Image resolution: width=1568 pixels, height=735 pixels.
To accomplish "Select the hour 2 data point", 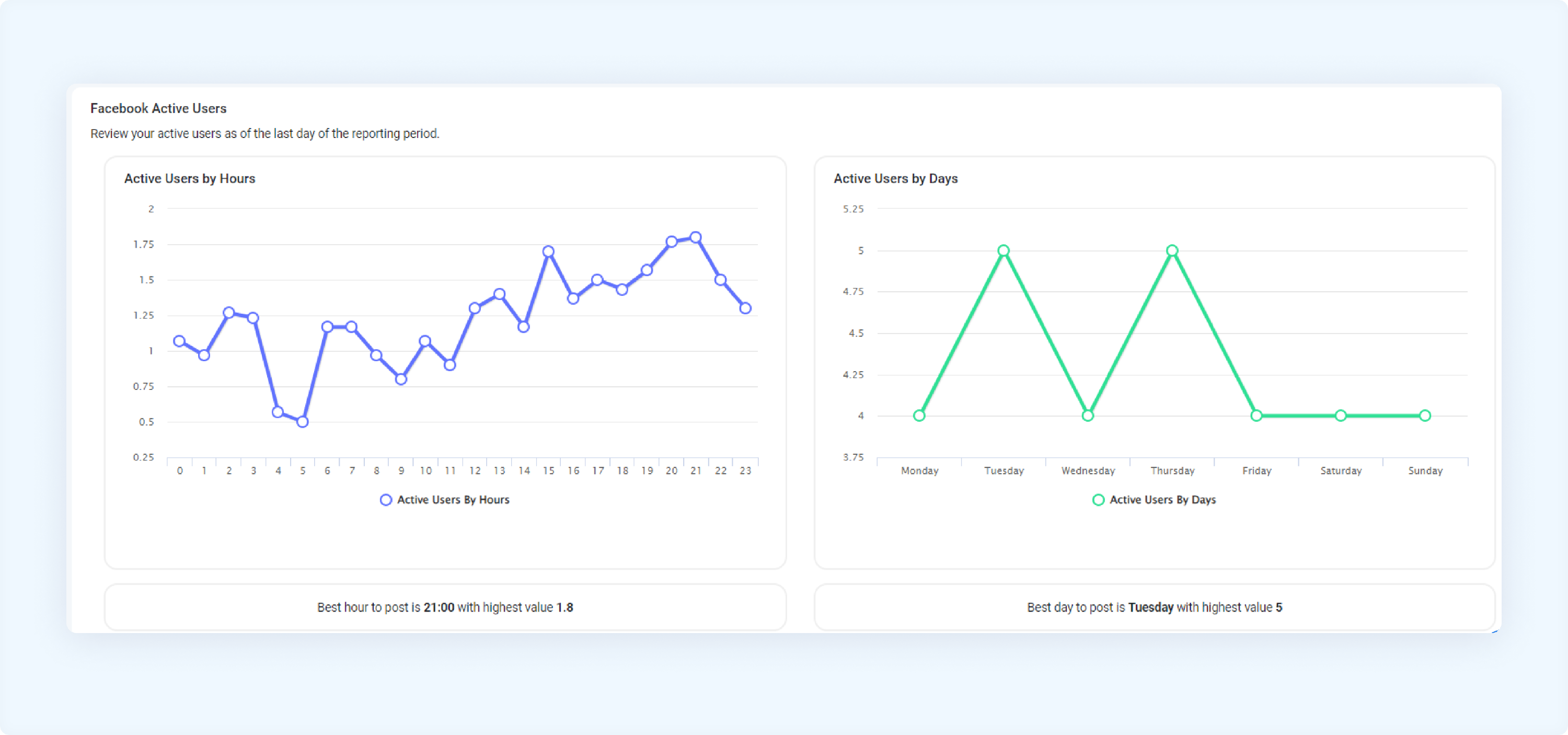I will tap(229, 313).
